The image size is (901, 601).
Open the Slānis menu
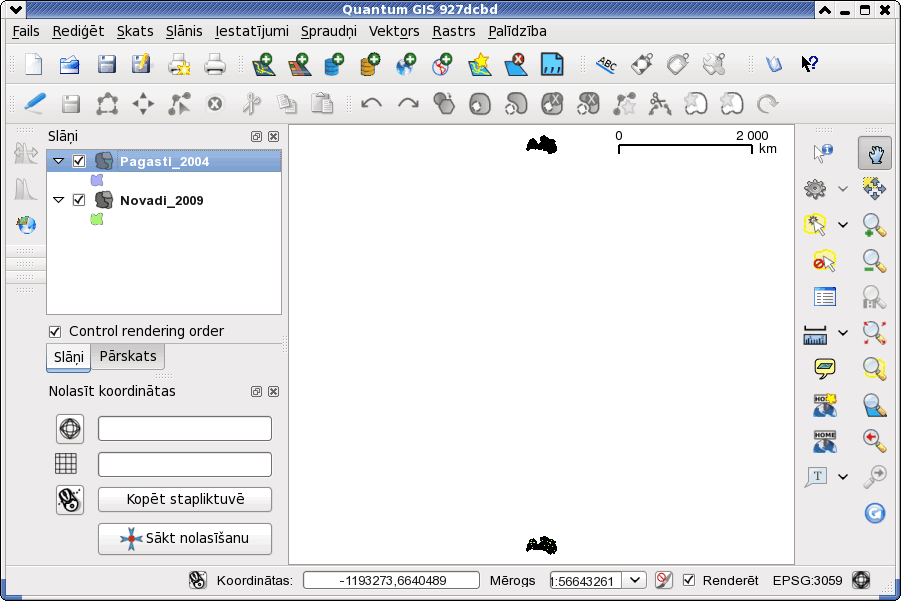coord(184,32)
